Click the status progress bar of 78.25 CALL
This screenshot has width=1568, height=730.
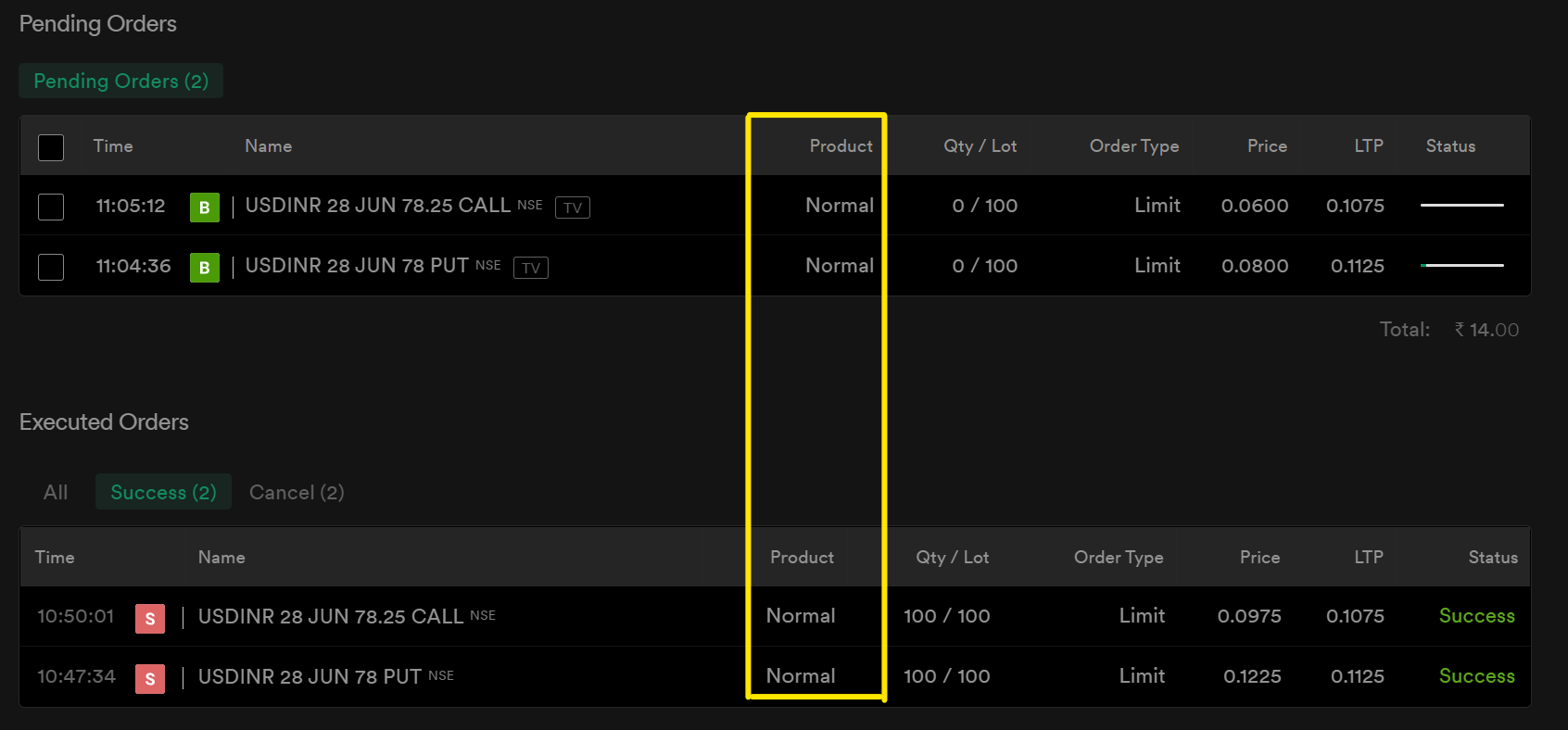point(1462,205)
